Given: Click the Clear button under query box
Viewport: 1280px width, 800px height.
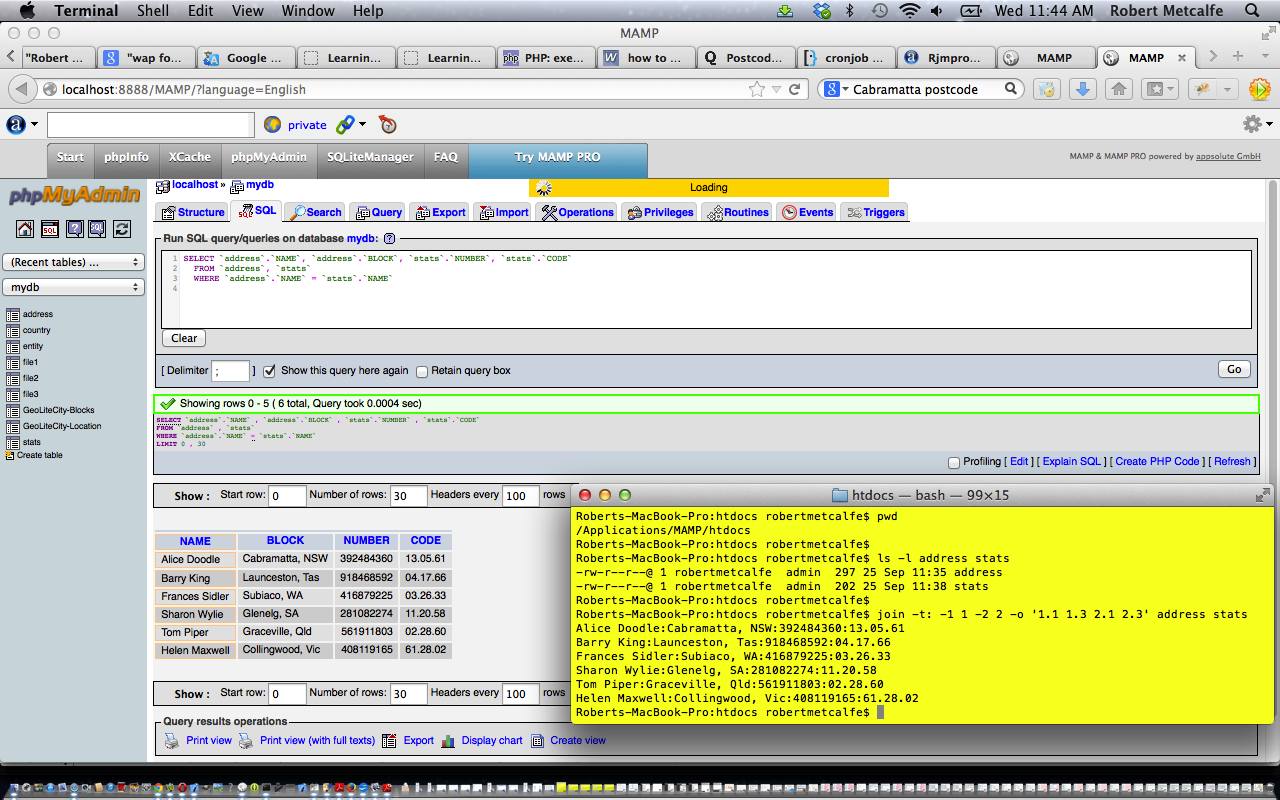Looking at the screenshot, I should (x=184, y=338).
